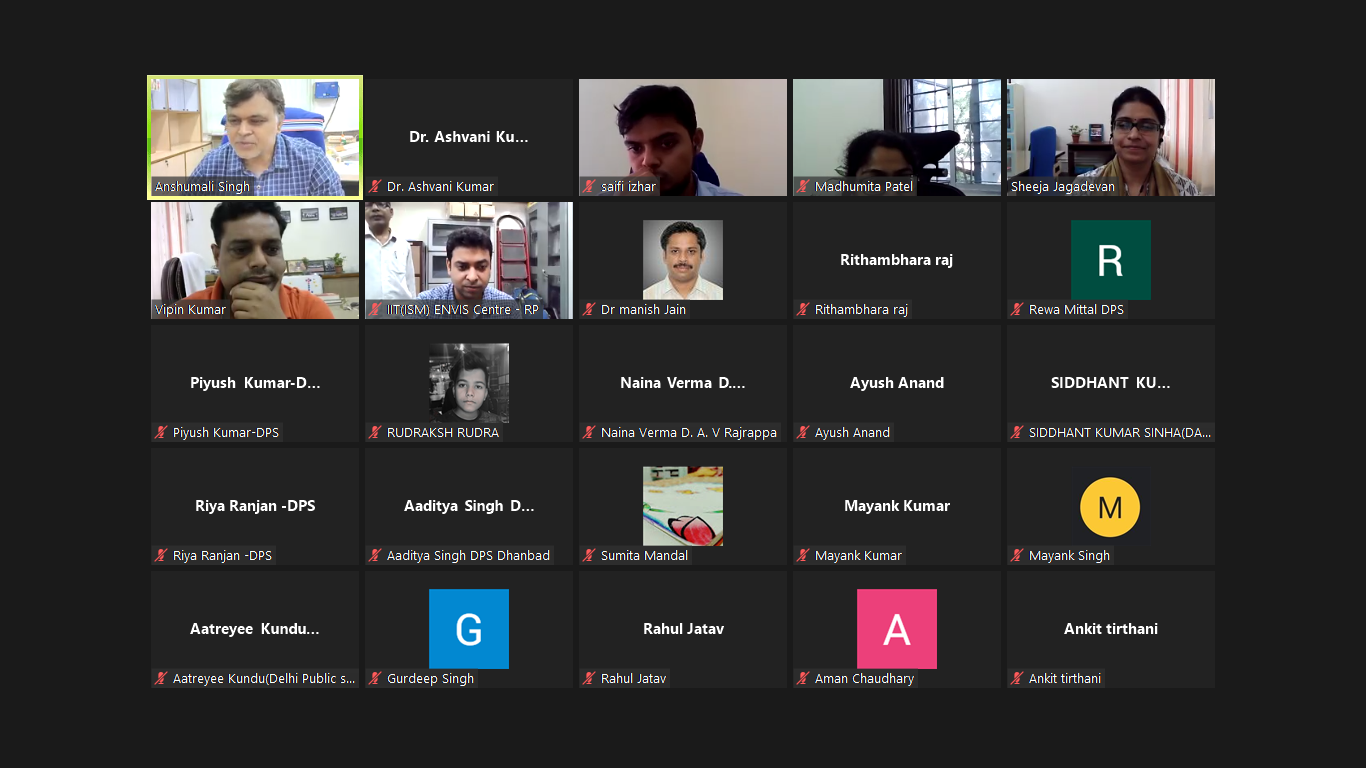Screen dimensions: 1366x768
Task: Click the large Aatreyee Kundu... tile name
Action: pos(255,629)
